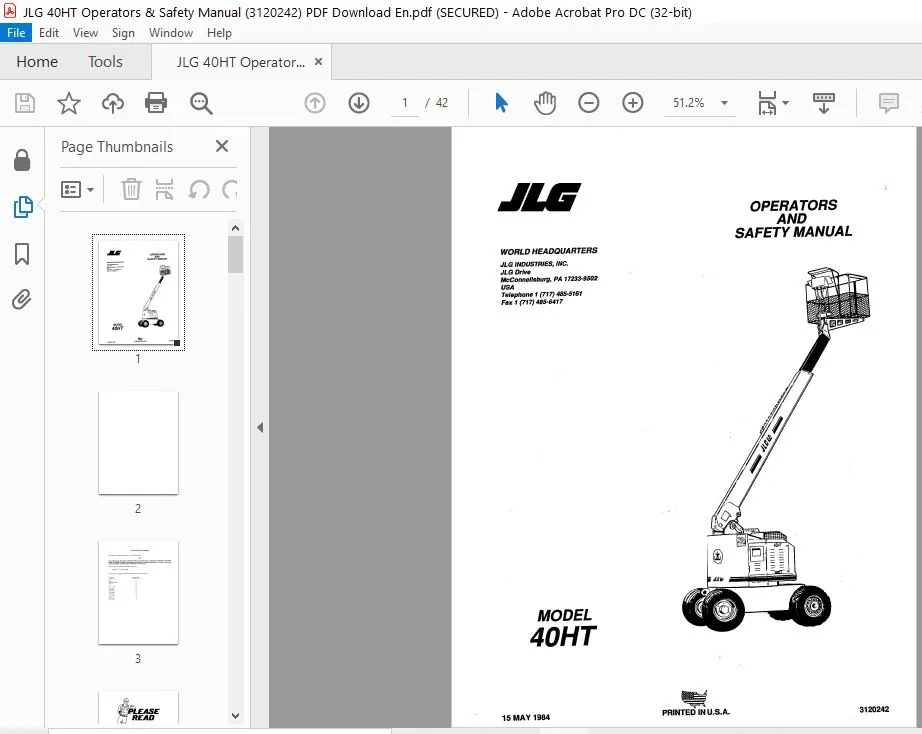Close the Page Thumbnails panel
Viewport: 922px width, 734px height.
222,146
